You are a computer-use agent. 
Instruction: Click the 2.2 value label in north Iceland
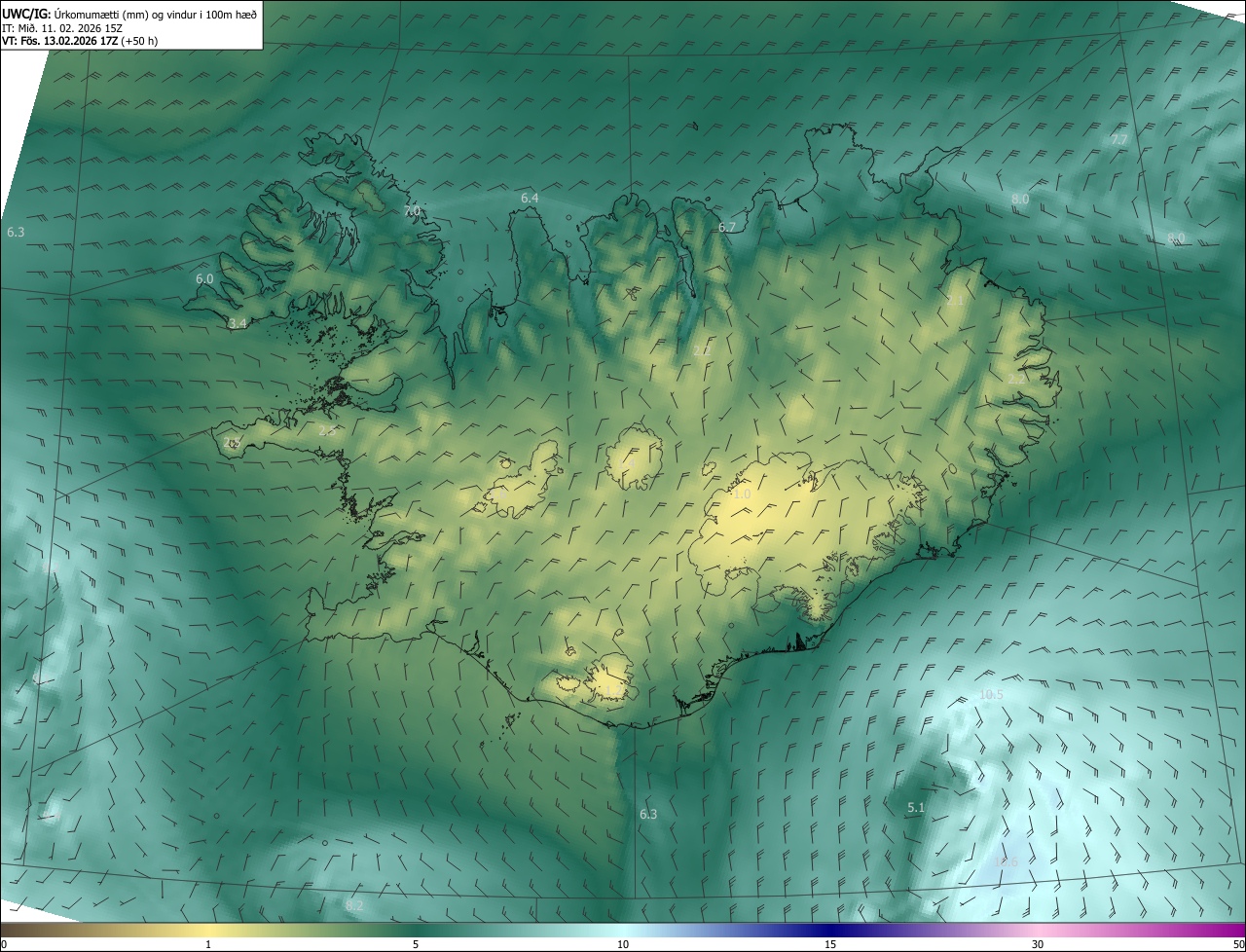[701, 349]
